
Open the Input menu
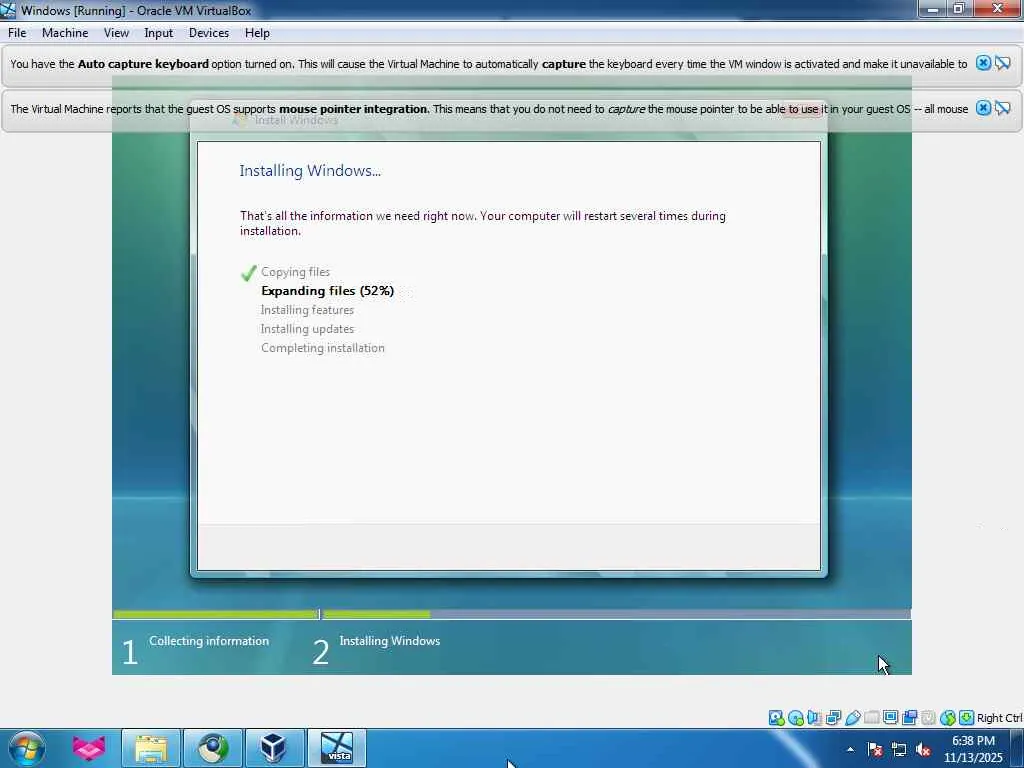158,33
